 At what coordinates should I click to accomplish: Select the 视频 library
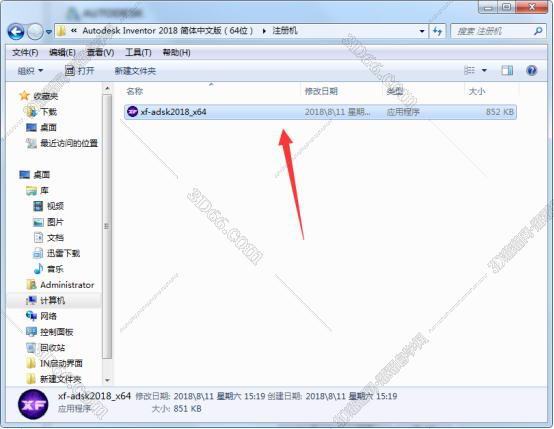point(55,206)
